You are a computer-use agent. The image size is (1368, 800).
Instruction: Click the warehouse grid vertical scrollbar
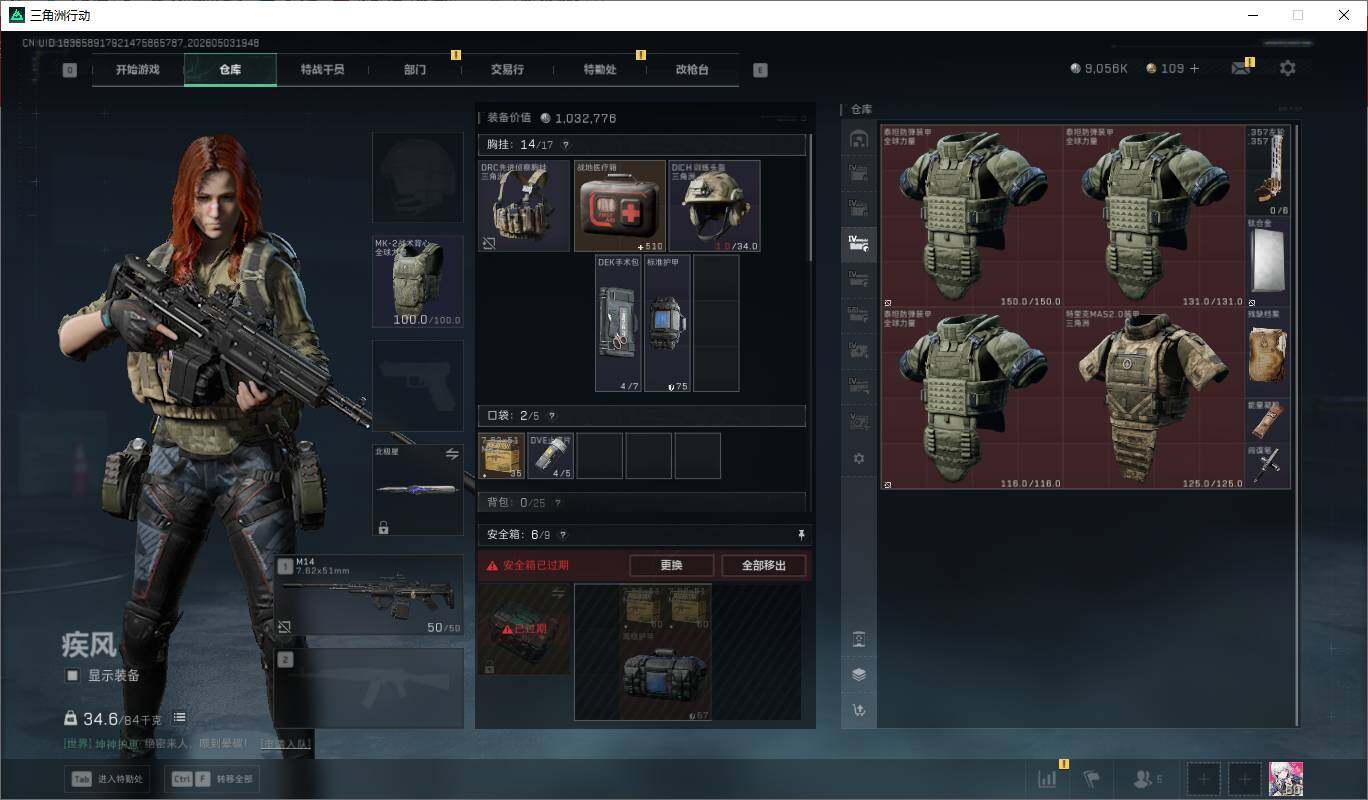click(x=1298, y=425)
